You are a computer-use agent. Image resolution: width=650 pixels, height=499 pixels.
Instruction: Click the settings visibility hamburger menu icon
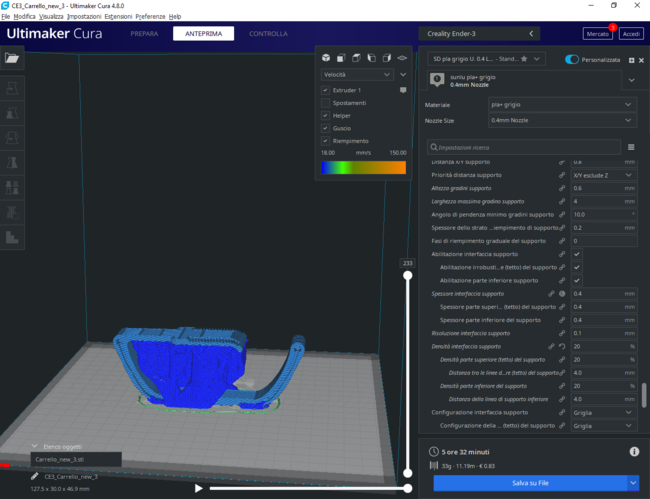point(631,147)
